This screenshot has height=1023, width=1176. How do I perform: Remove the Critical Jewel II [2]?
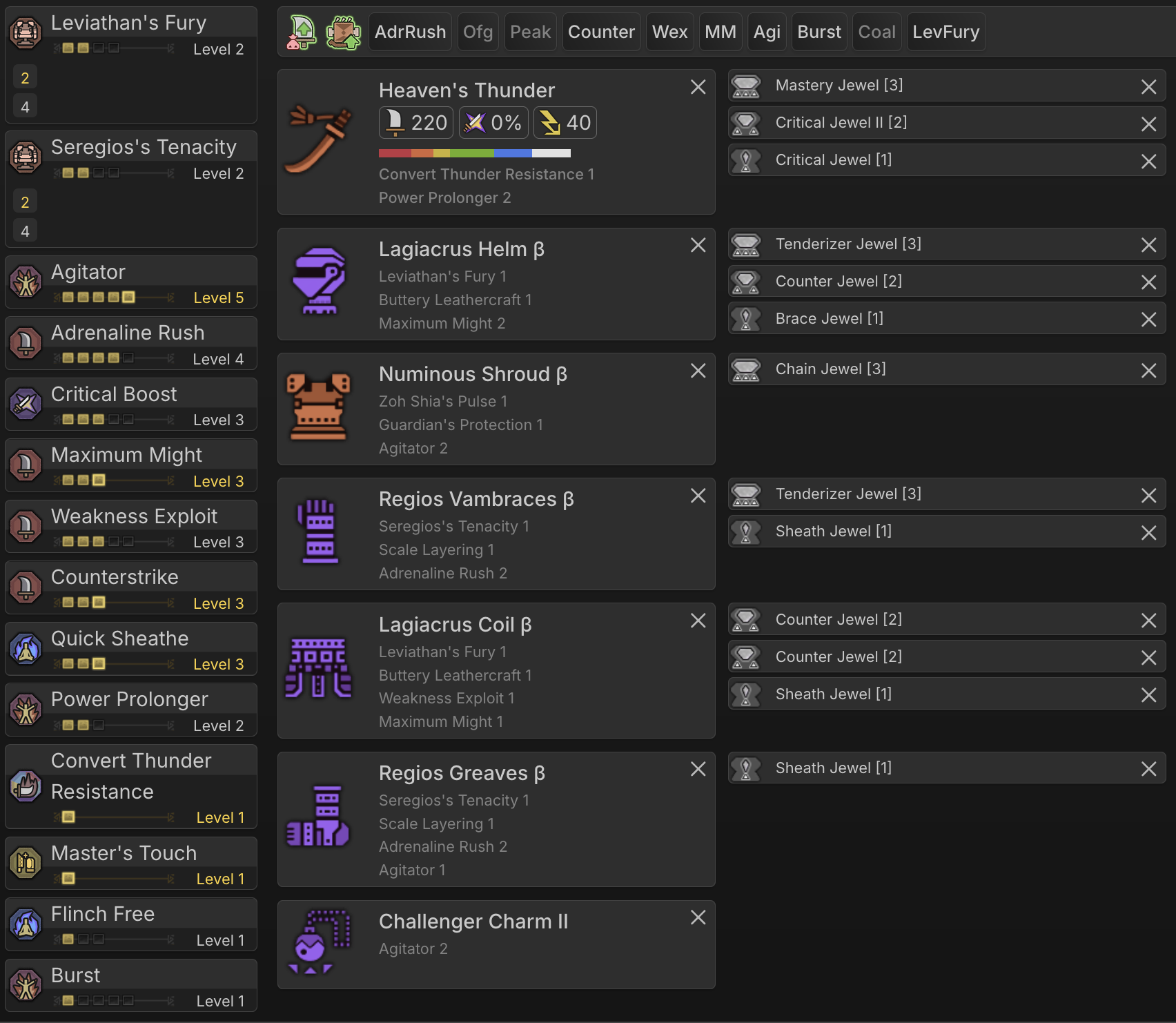point(1148,124)
